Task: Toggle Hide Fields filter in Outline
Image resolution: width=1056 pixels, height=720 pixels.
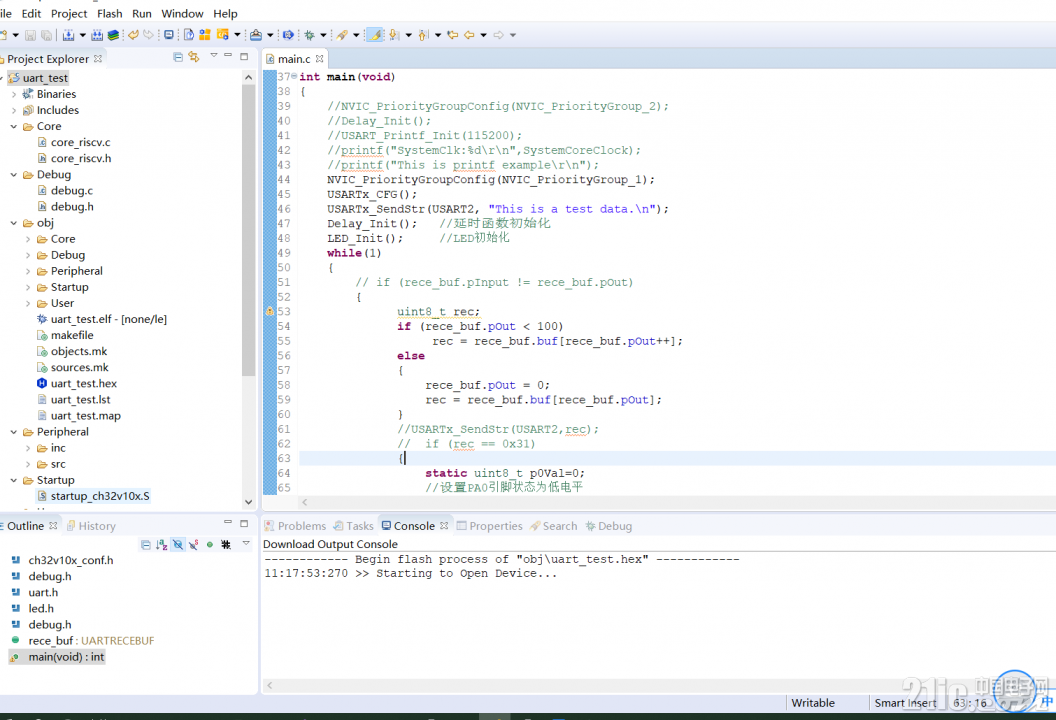Action: 178,544
